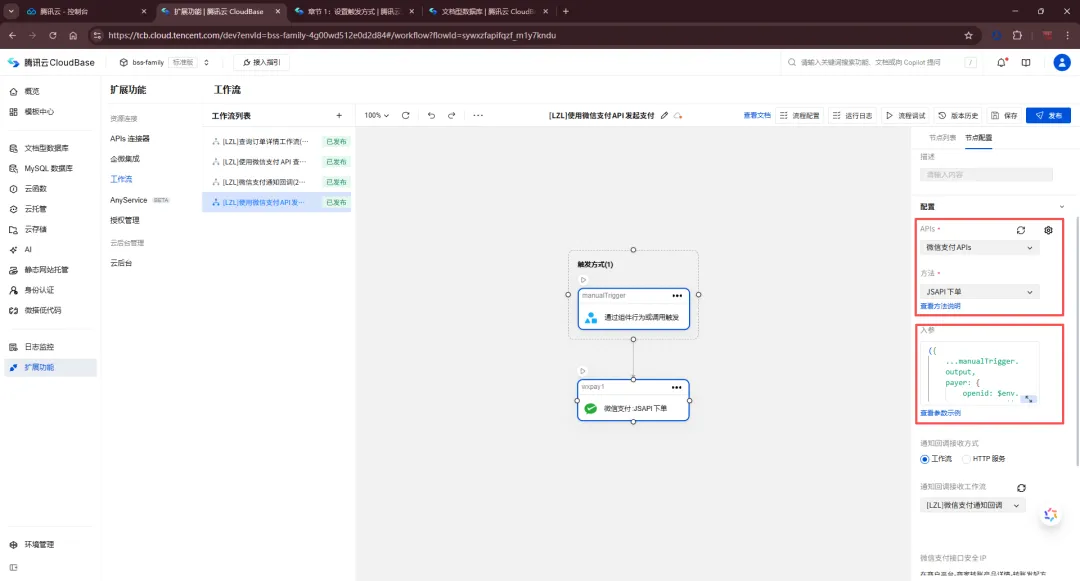Edit workflow name with pencil icon

665,116
